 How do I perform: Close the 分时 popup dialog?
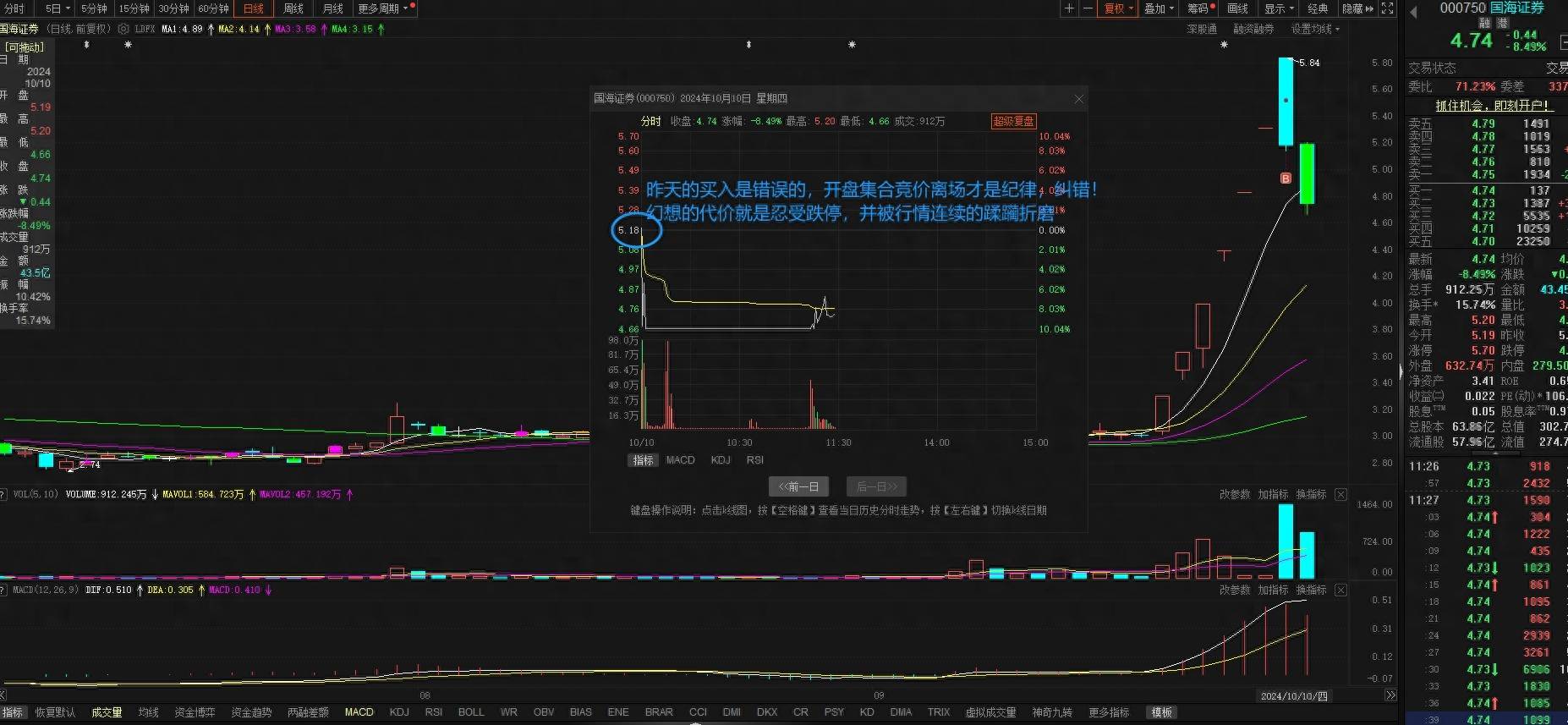click(1078, 99)
